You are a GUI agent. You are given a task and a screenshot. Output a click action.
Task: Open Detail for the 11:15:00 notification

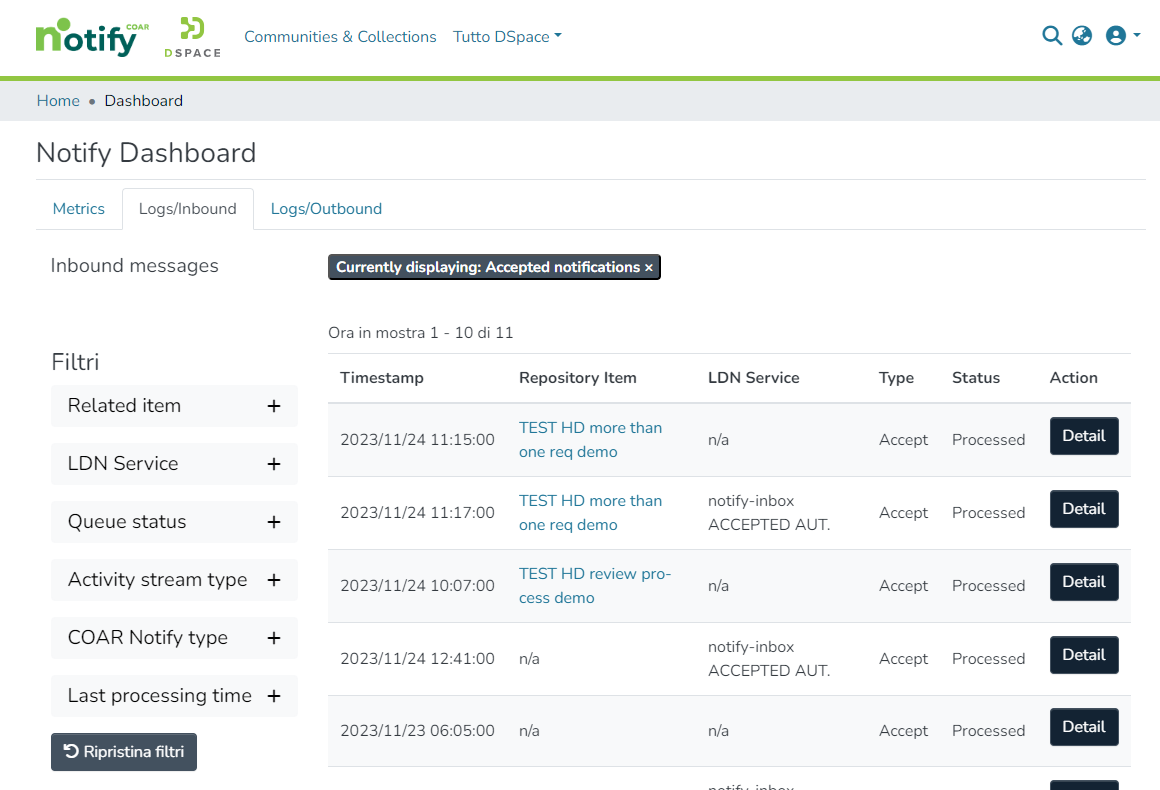click(x=1083, y=436)
